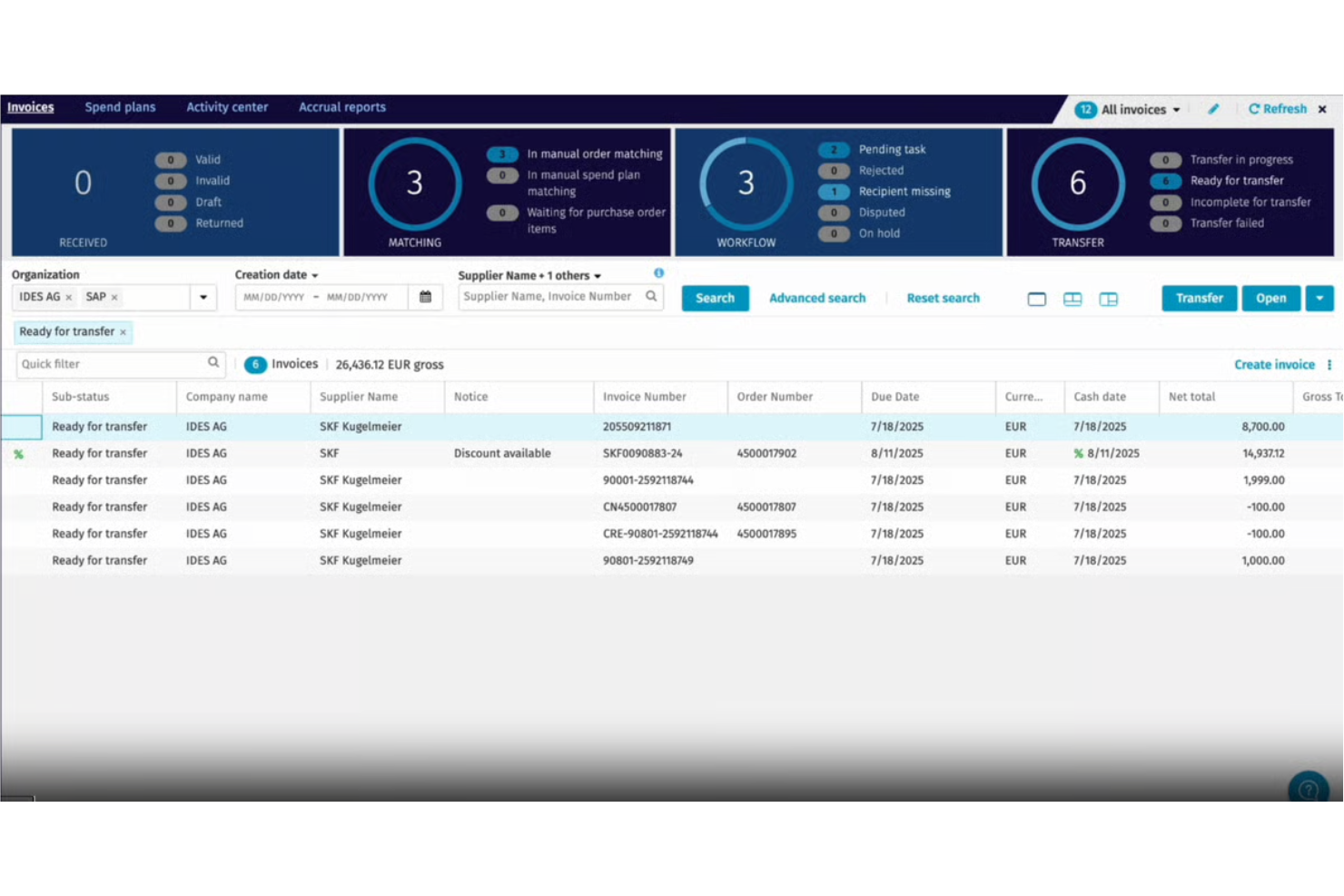Open table options three-dot menu
This screenshot has width=1344, height=896.
coord(1329,365)
